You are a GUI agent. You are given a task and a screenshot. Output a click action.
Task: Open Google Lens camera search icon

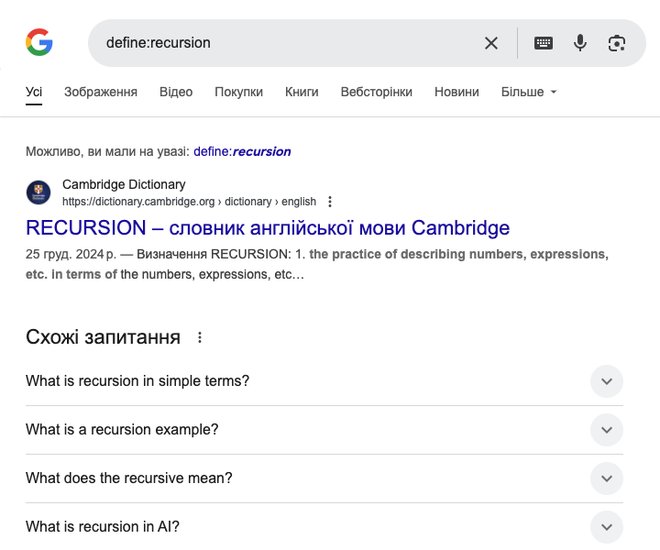(617, 43)
